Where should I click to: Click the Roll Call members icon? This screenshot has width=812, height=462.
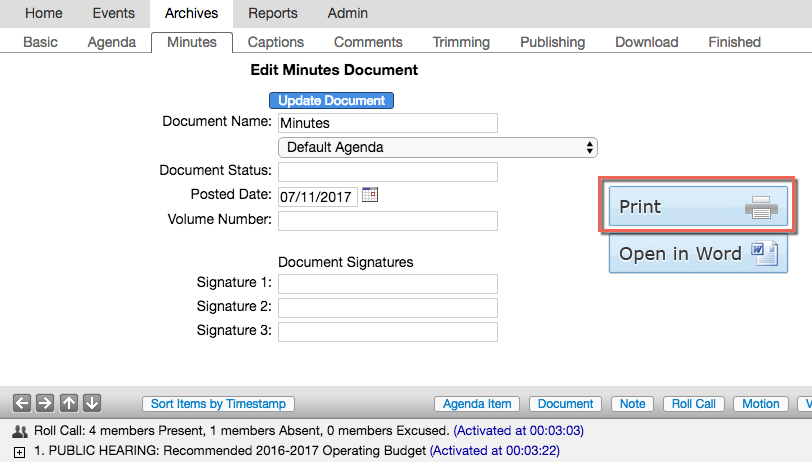click(x=20, y=431)
